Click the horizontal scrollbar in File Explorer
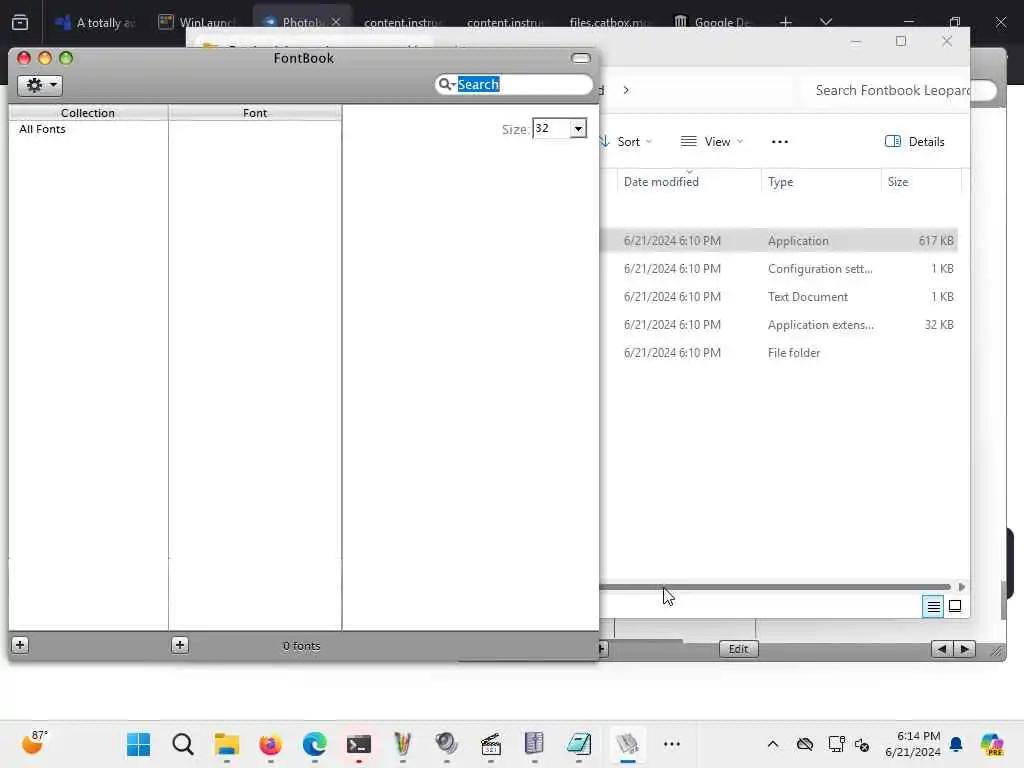Viewport: 1024px width, 768px height. point(775,586)
